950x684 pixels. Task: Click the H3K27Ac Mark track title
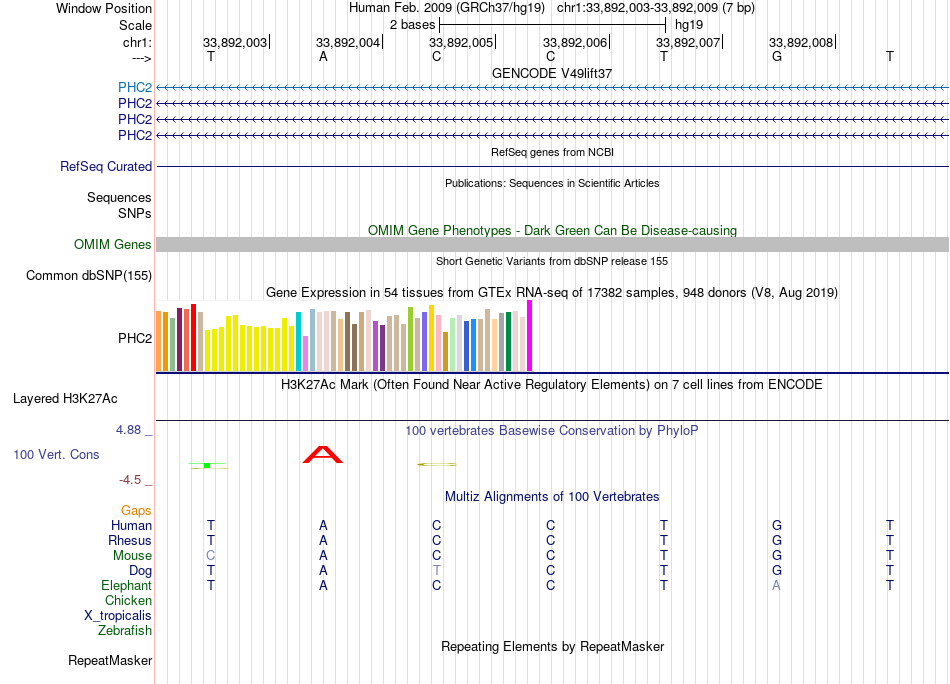552,385
